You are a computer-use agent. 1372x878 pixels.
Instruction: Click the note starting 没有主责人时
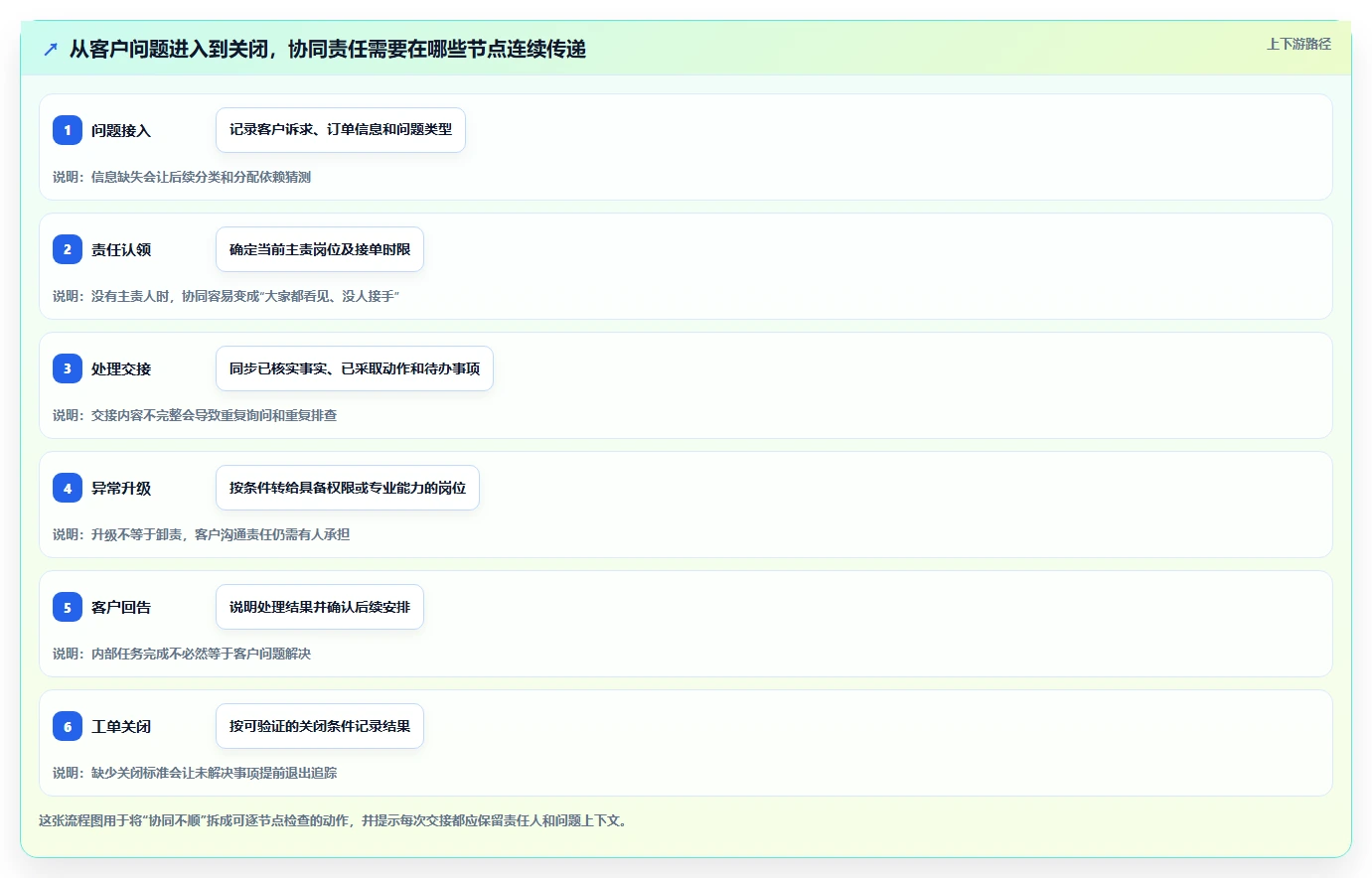(227, 296)
